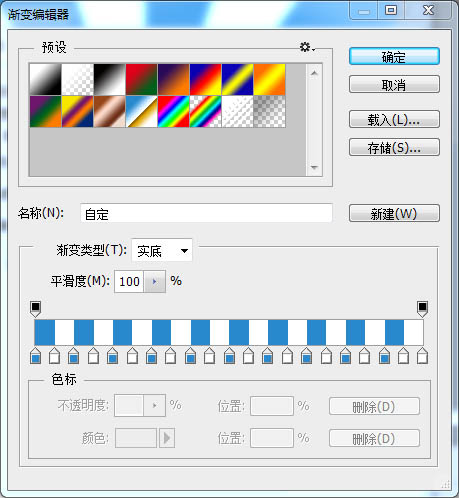Open the 平滑度 smoothness slider arrow
The width and height of the screenshot is (459, 498).
click(155, 282)
